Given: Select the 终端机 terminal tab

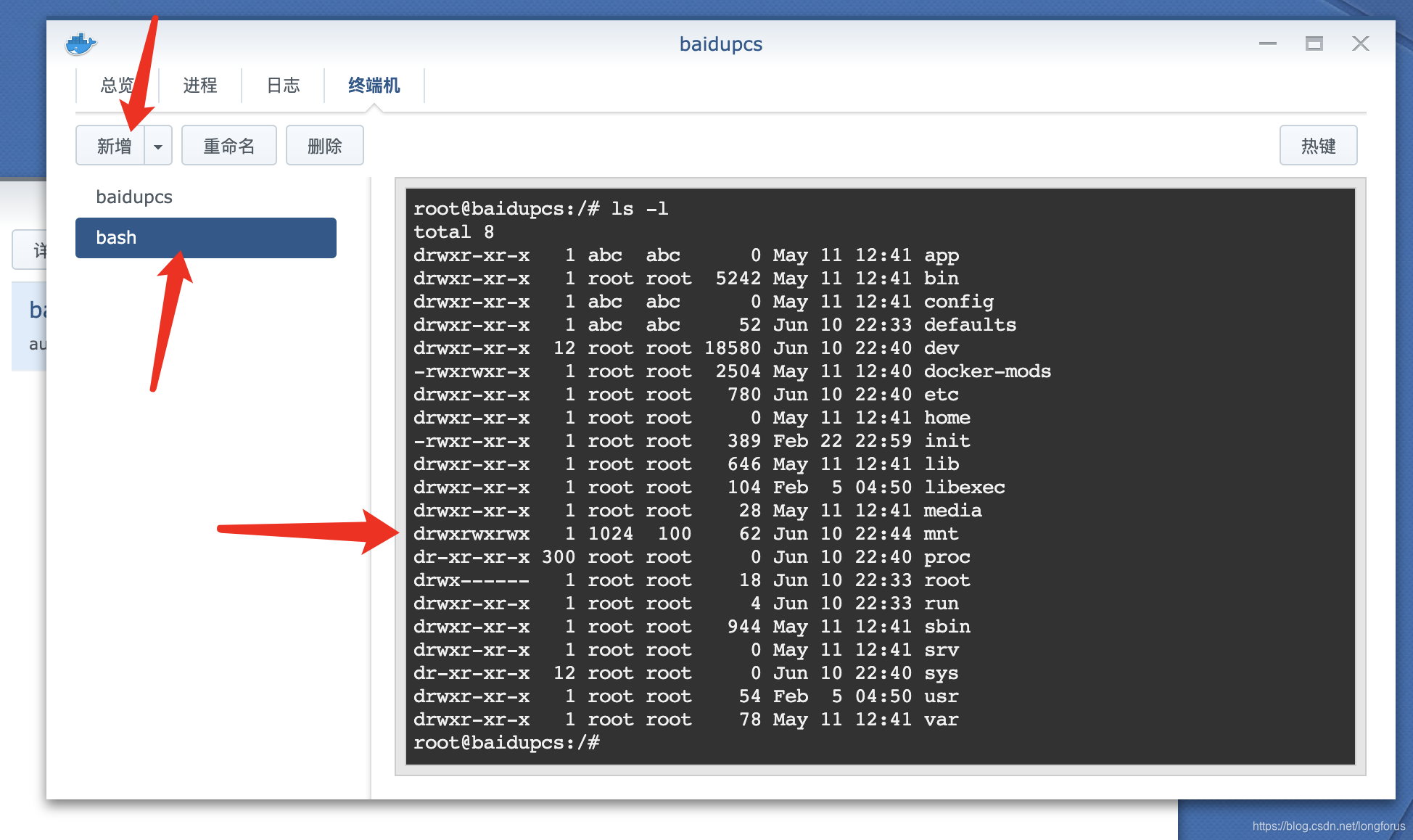Looking at the screenshot, I should [374, 86].
